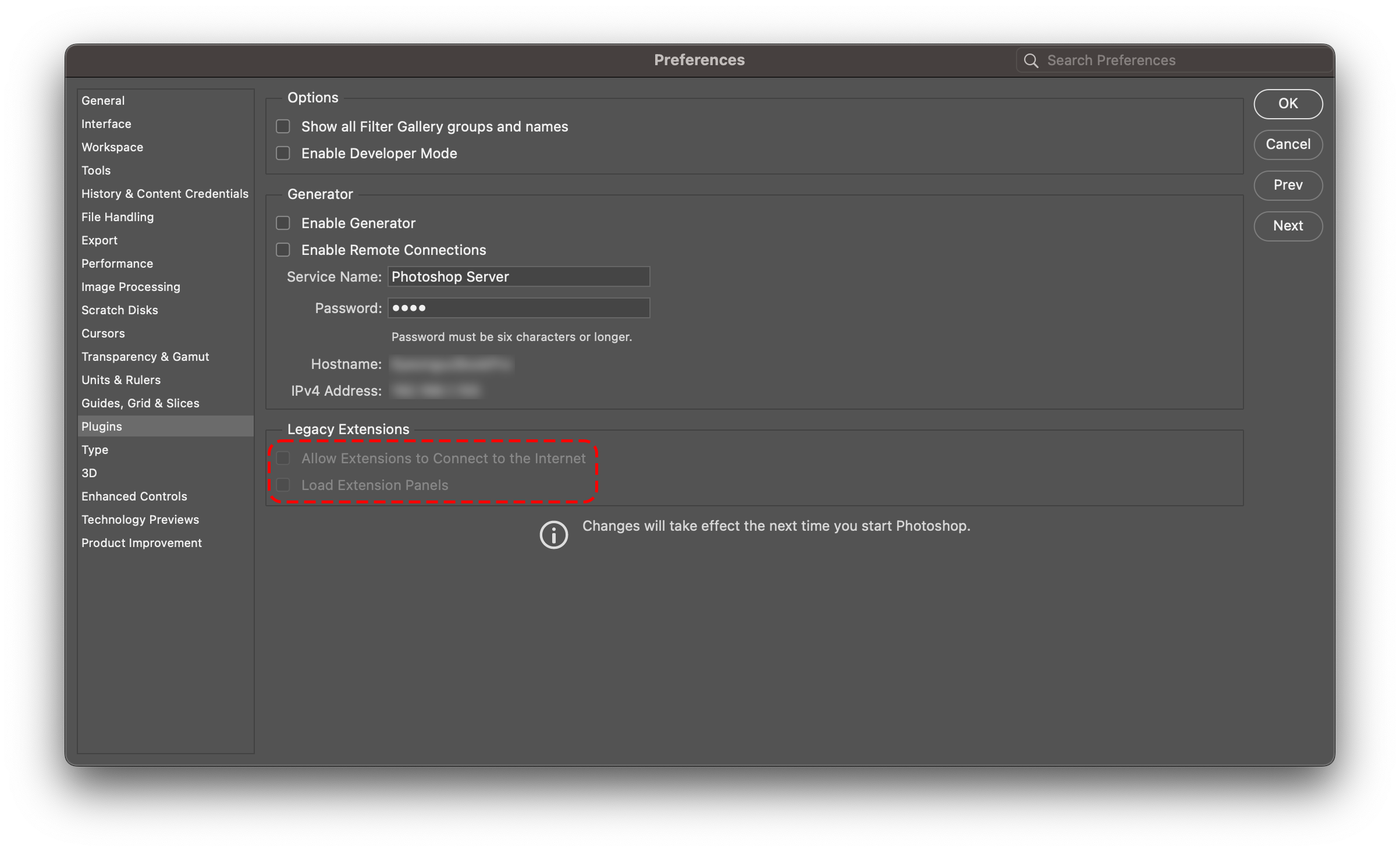Click the Next button
Viewport: 1400px width, 852px height.
(x=1287, y=226)
